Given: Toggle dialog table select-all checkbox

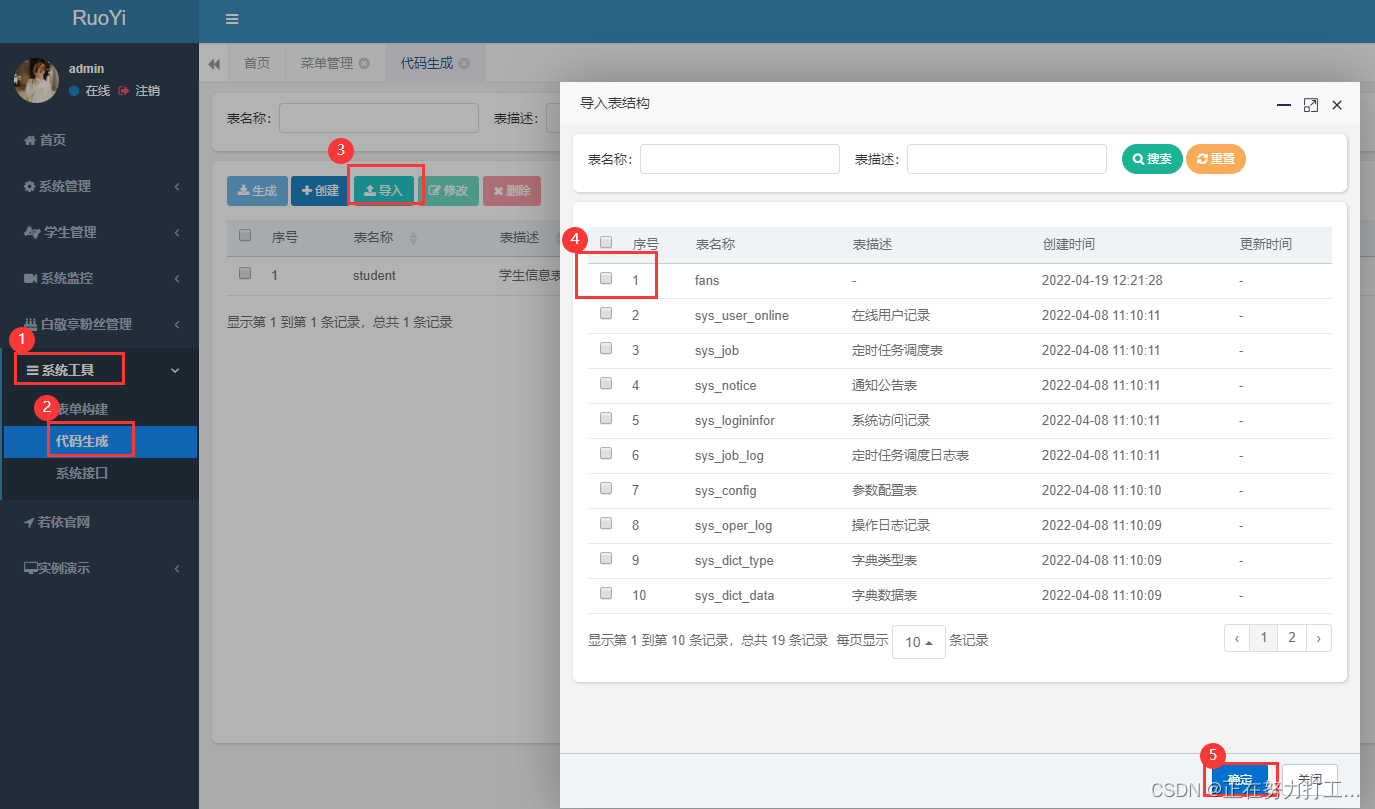Looking at the screenshot, I should 606,243.
